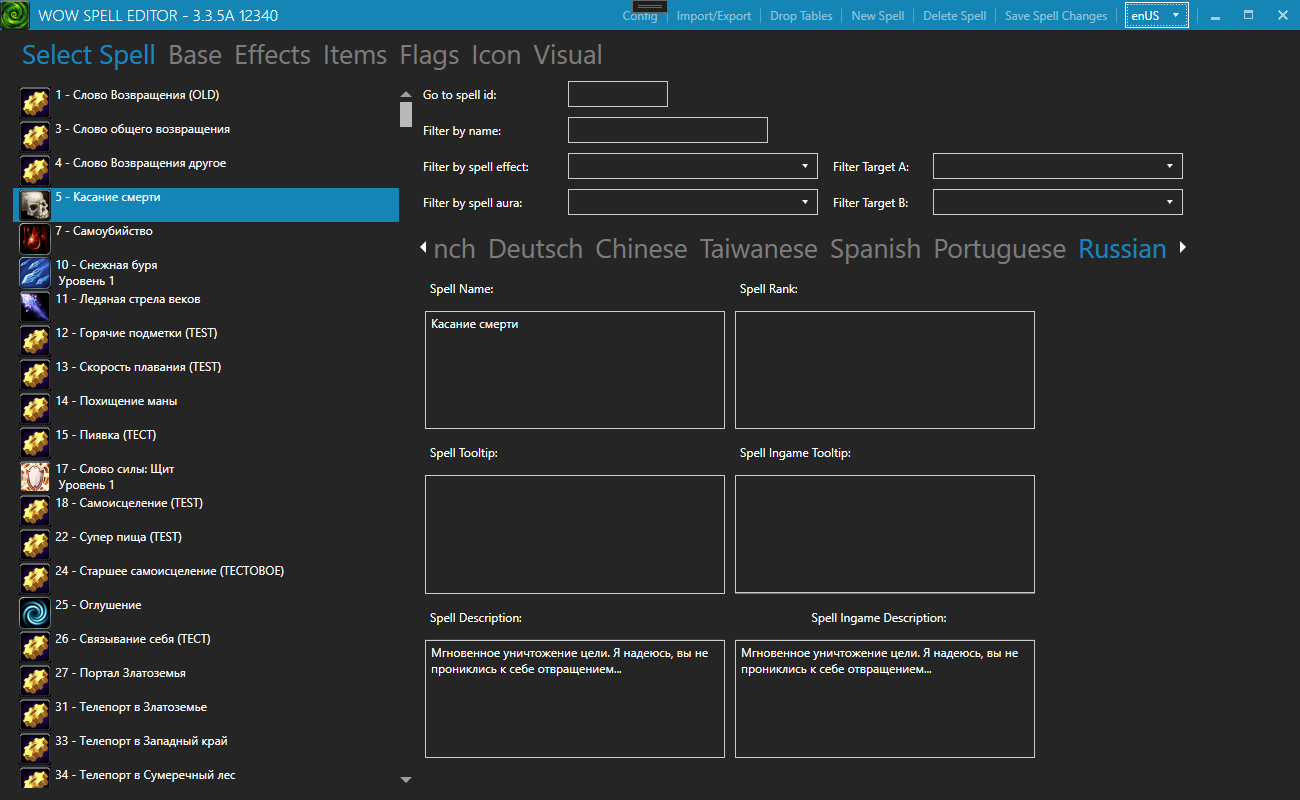Click the frost bolt icon for spell 11

[x=35, y=307]
